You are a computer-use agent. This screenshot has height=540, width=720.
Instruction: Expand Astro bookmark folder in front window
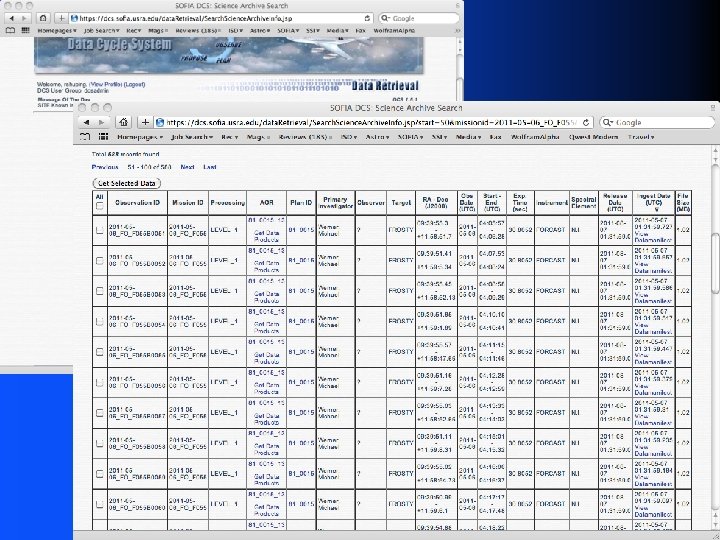(x=377, y=137)
